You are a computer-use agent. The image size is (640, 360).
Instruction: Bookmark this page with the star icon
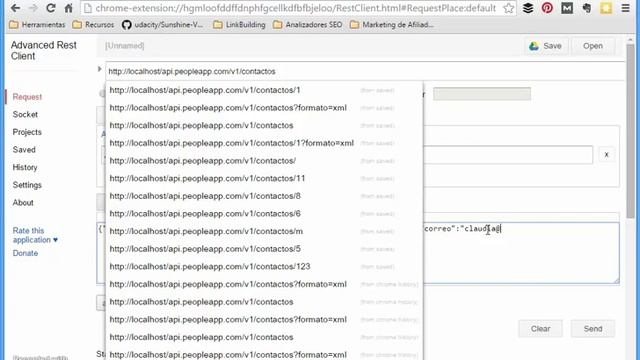[x=509, y=8]
